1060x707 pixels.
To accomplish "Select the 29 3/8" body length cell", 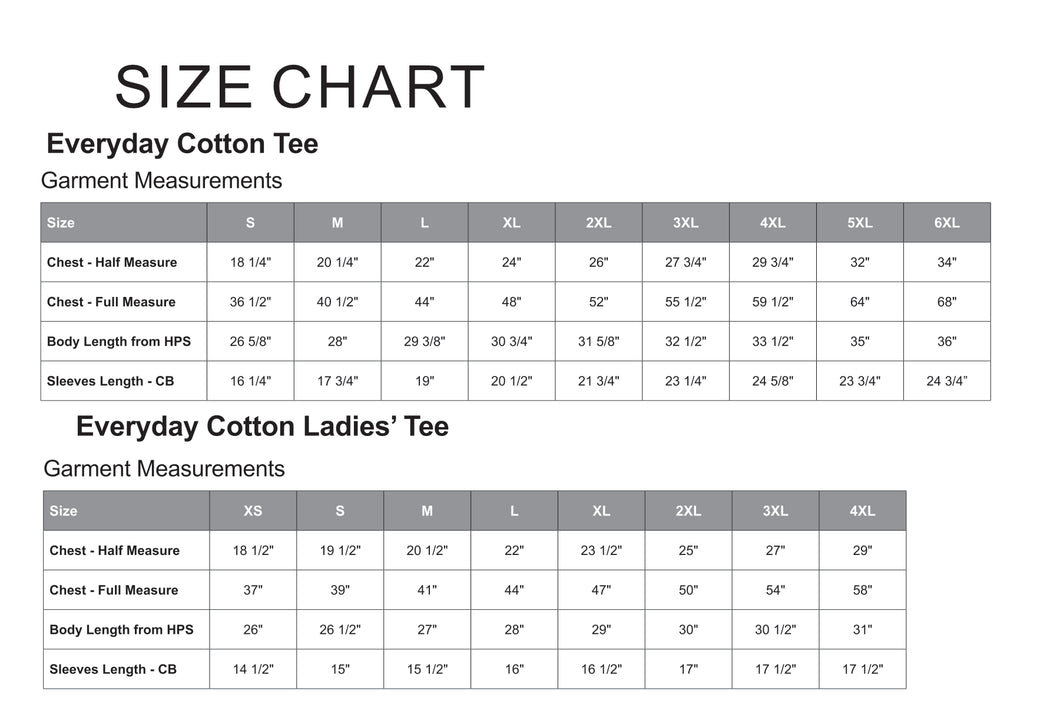I will point(424,342).
